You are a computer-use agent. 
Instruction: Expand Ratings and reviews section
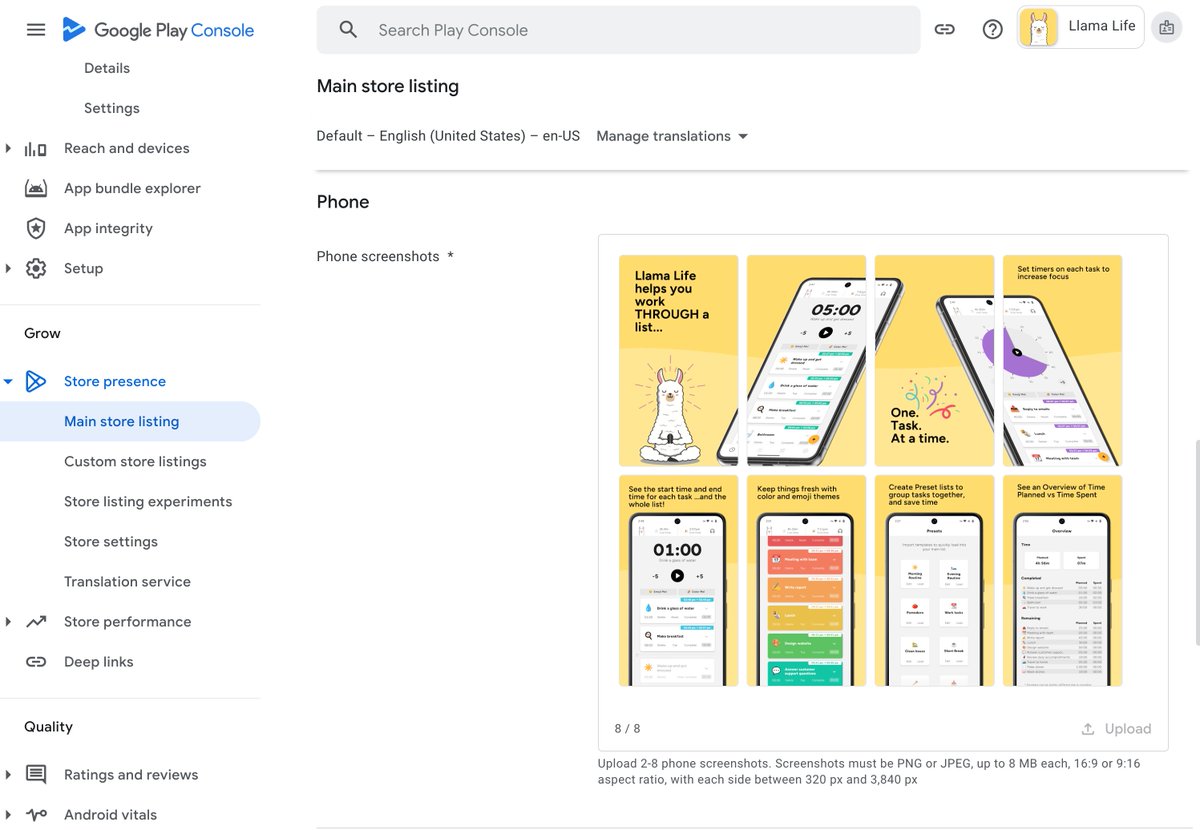(8, 774)
